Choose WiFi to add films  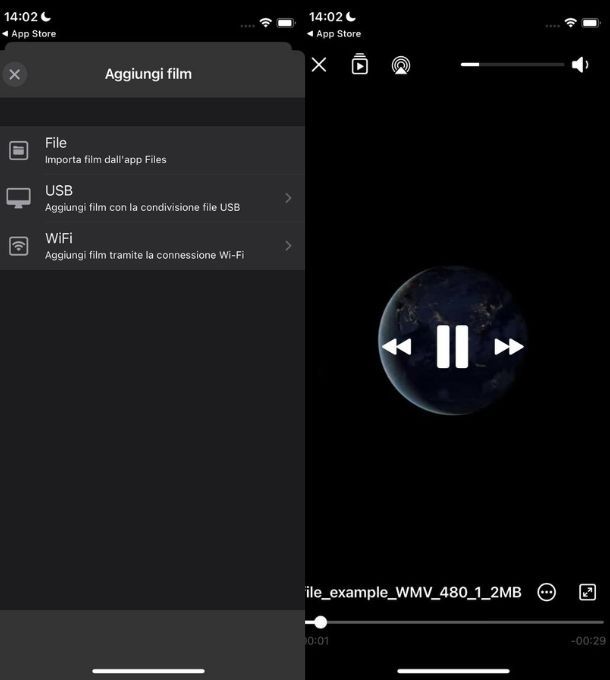tap(150, 246)
